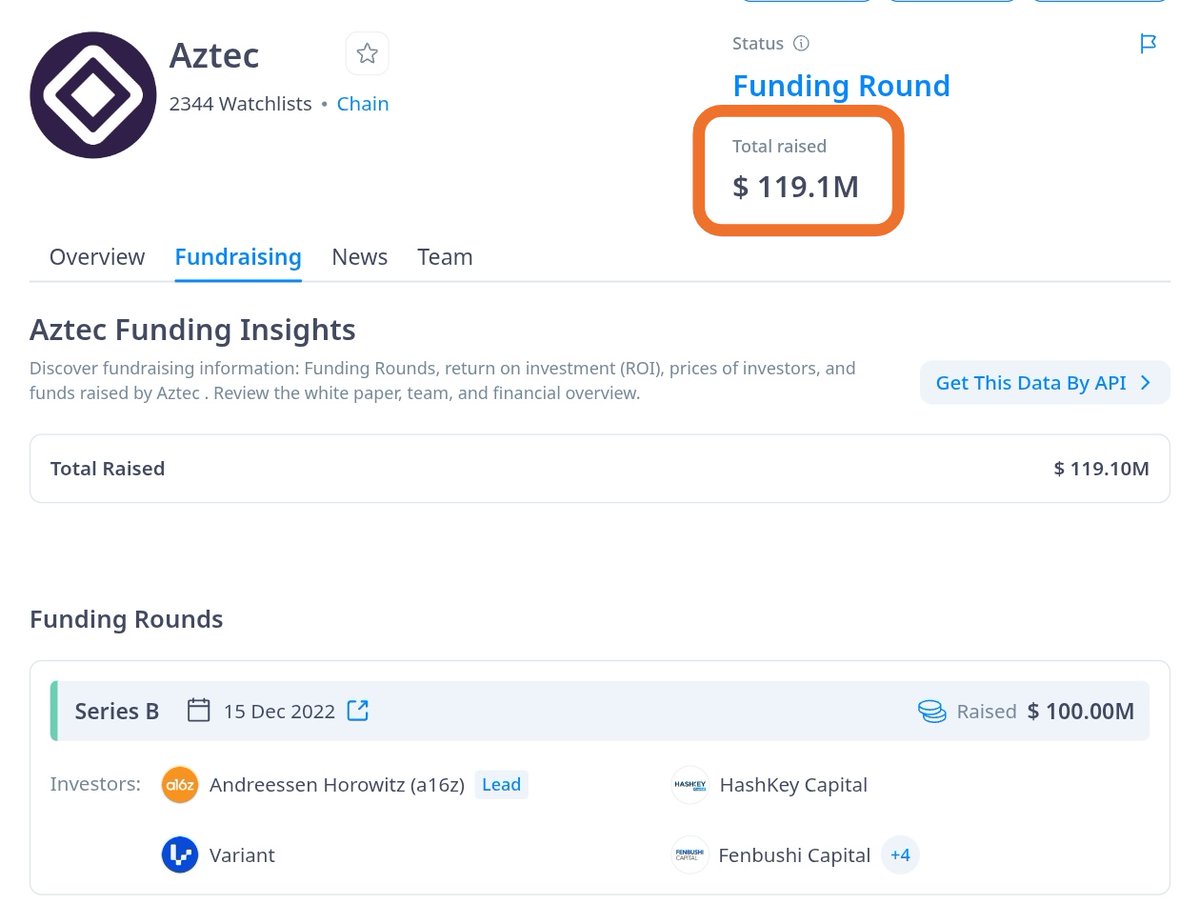The height and width of the screenshot is (904, 1200).
Task: Click the calendar icon beside 15 Dec 2022
Action: click(x=199, y=711)
